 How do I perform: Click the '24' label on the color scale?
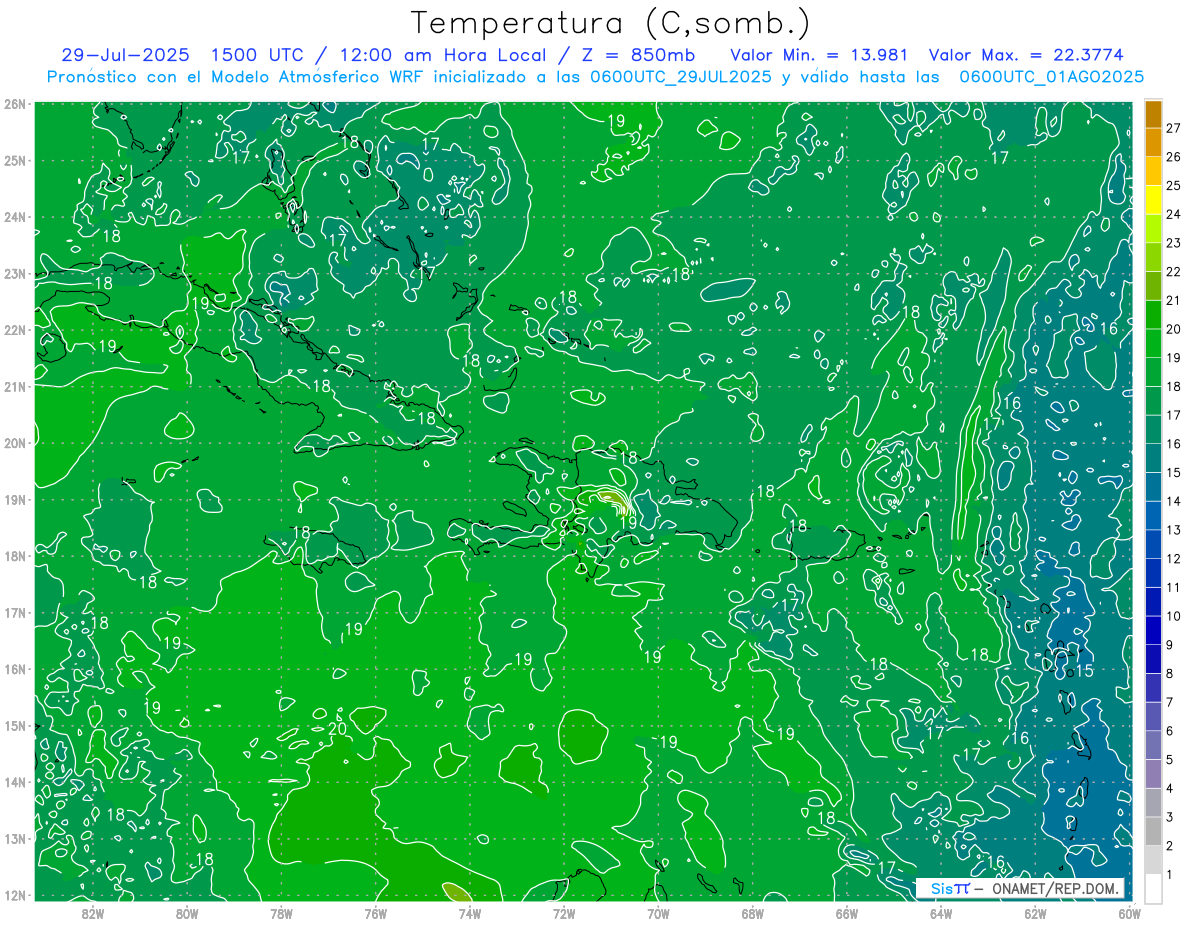(x=1173, y=214)
